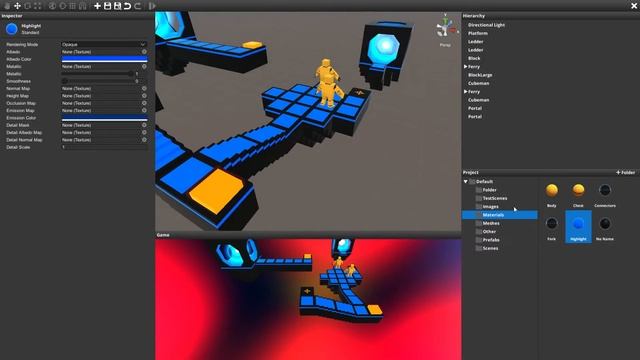
Task: Click the Albedo Color swatch
Action: pos(104,59)
